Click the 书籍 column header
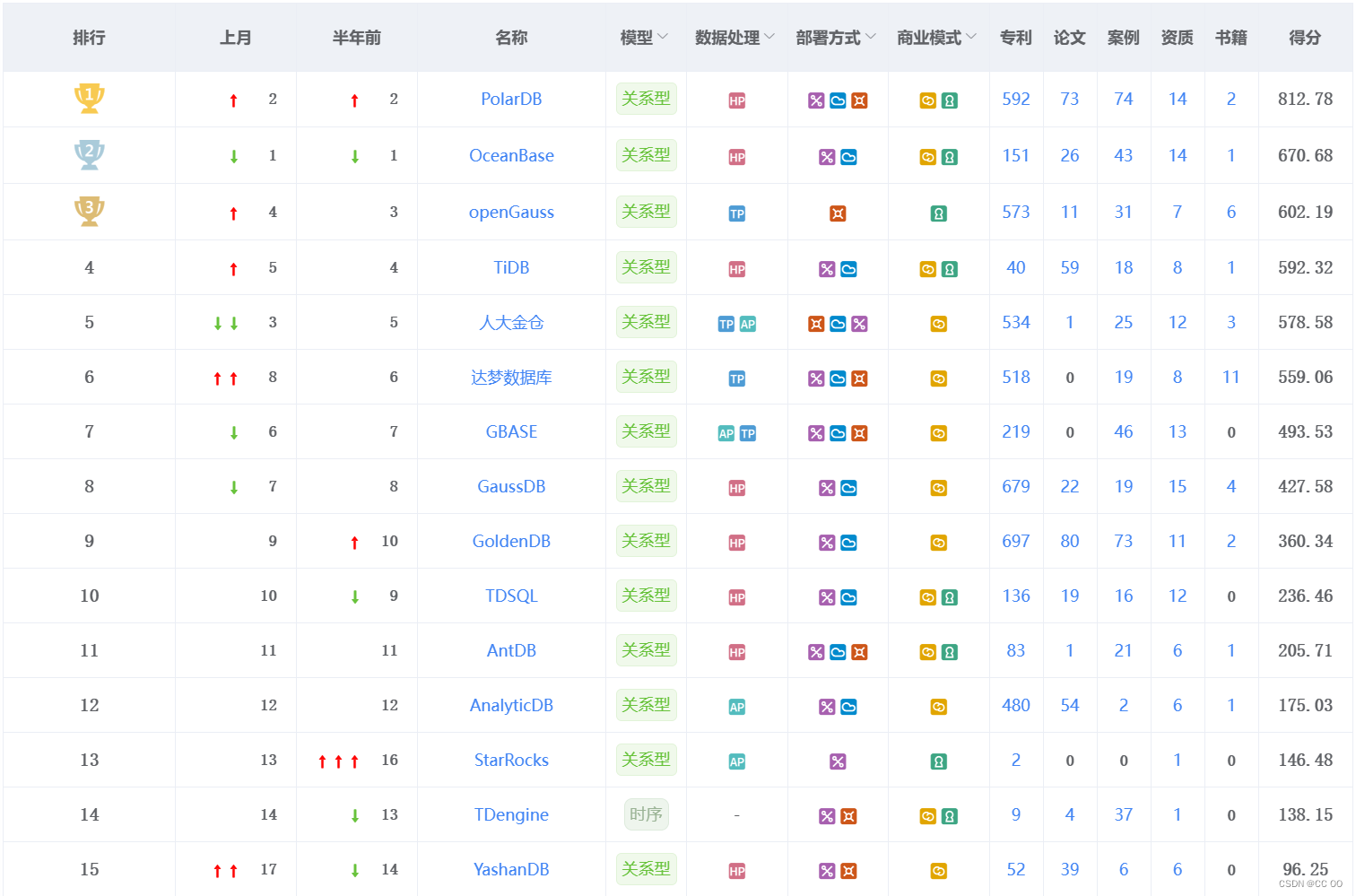 [1231, 38]
